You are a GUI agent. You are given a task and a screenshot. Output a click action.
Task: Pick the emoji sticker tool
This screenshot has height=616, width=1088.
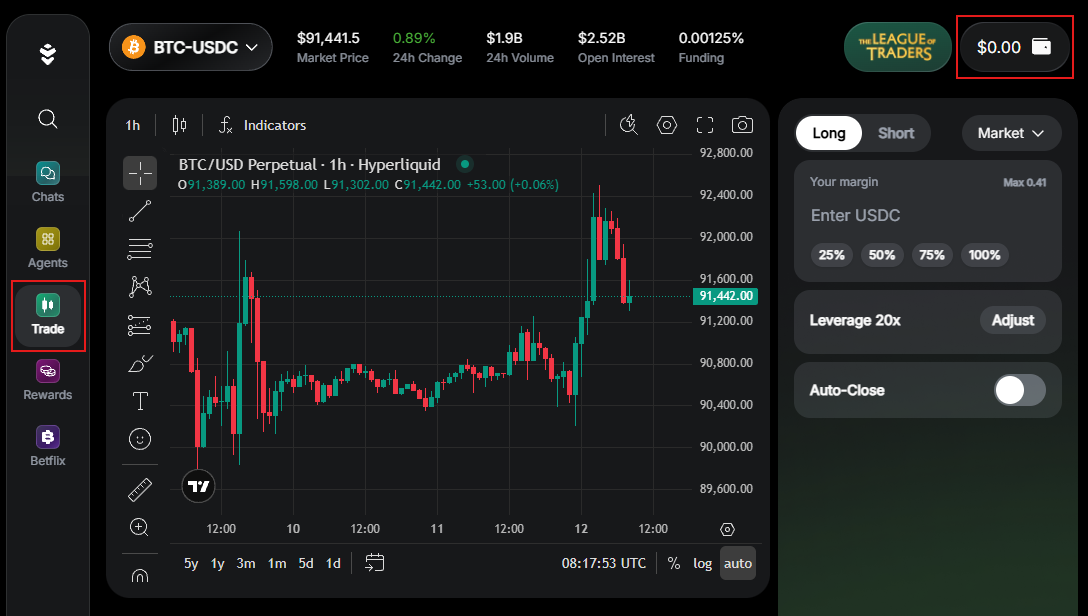pyautogui.click(x=140, y=438)
